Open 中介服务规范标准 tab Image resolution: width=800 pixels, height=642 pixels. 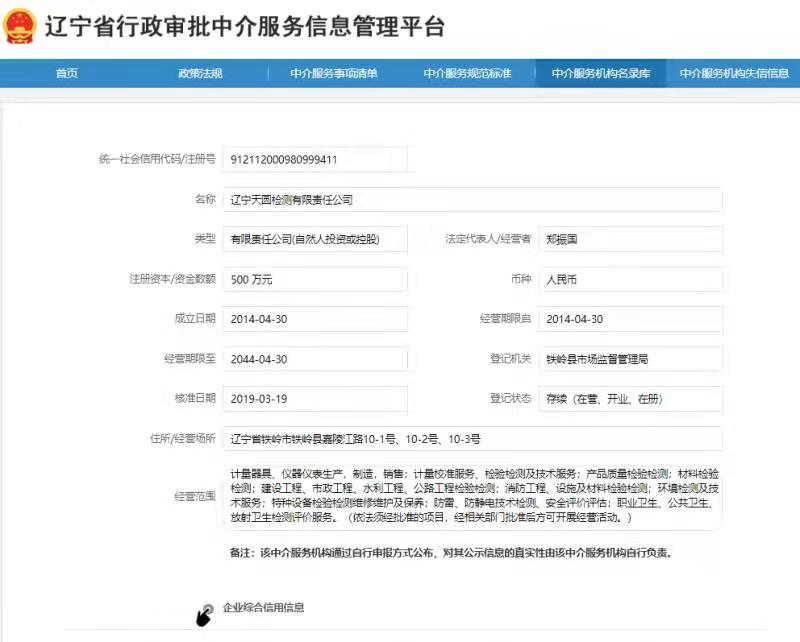[x=467, y=74]
